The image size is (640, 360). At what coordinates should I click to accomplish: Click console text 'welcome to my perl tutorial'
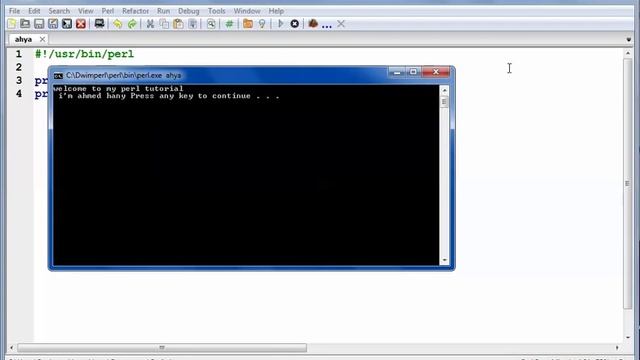click(x=118, y=89)
